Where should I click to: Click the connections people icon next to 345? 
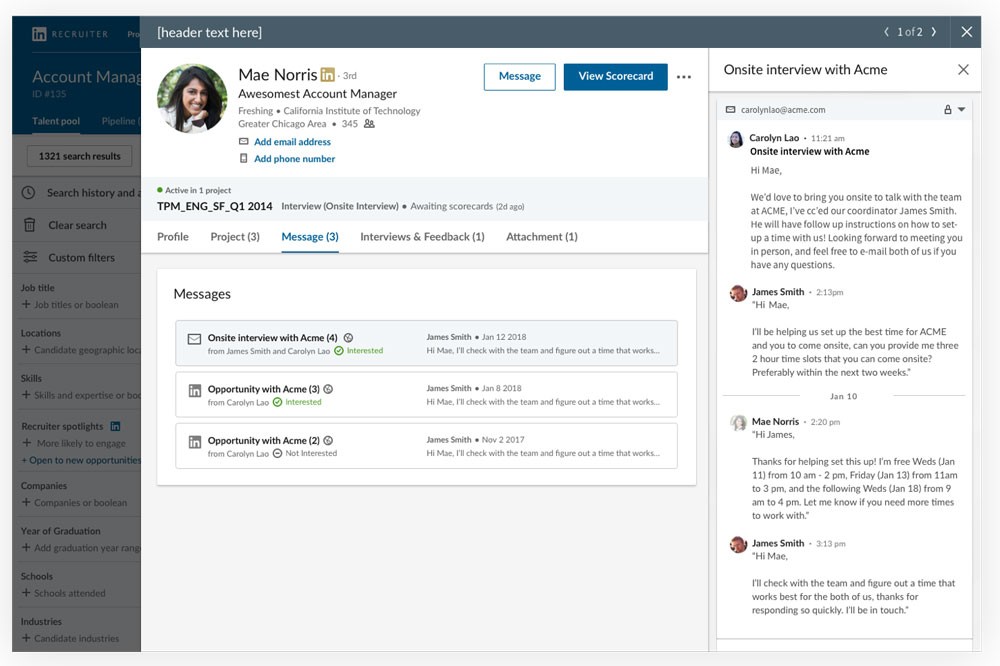pyautogui.click(x=369, y=124)
